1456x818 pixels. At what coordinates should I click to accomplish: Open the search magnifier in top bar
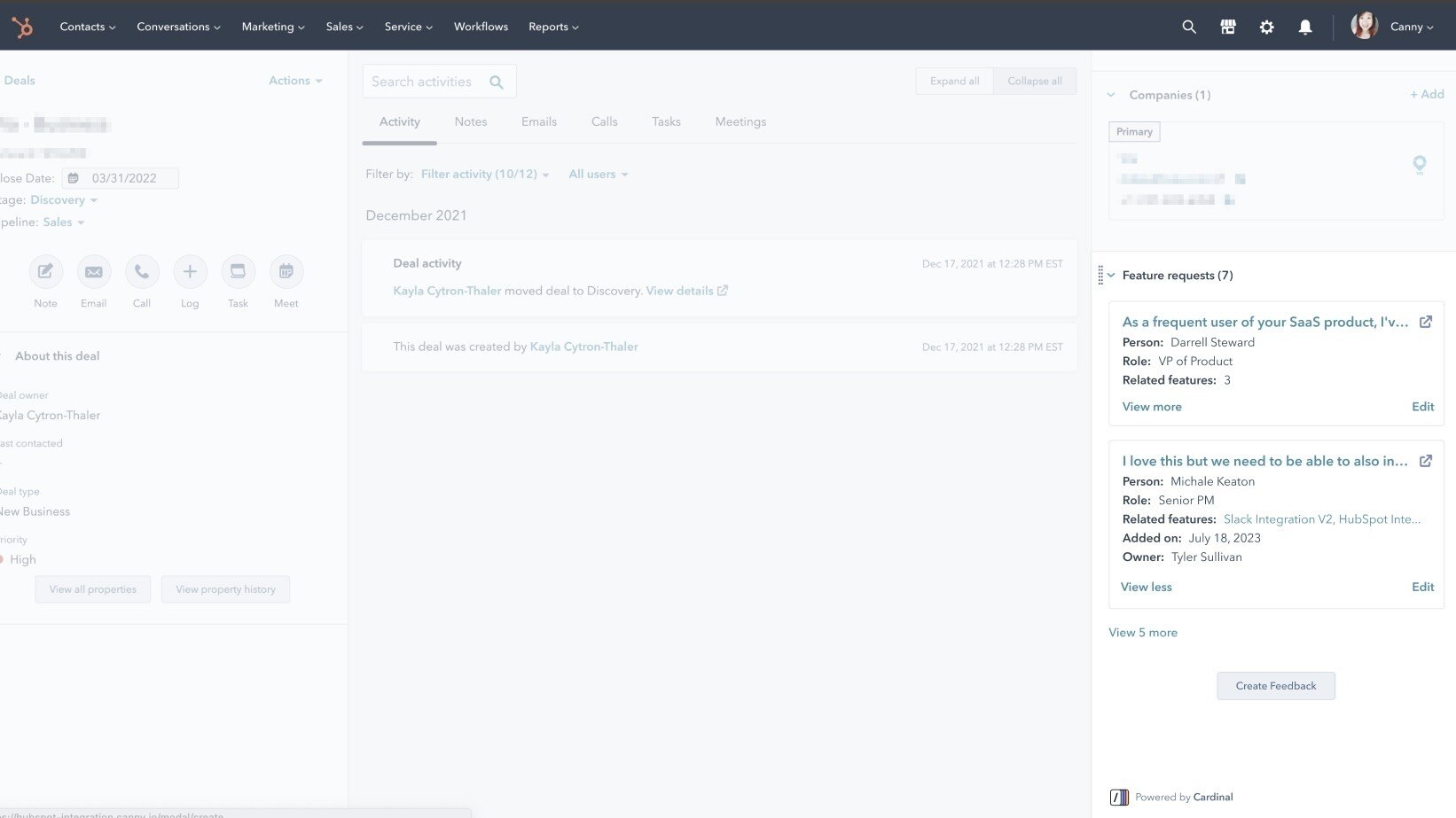point(1189,27)
